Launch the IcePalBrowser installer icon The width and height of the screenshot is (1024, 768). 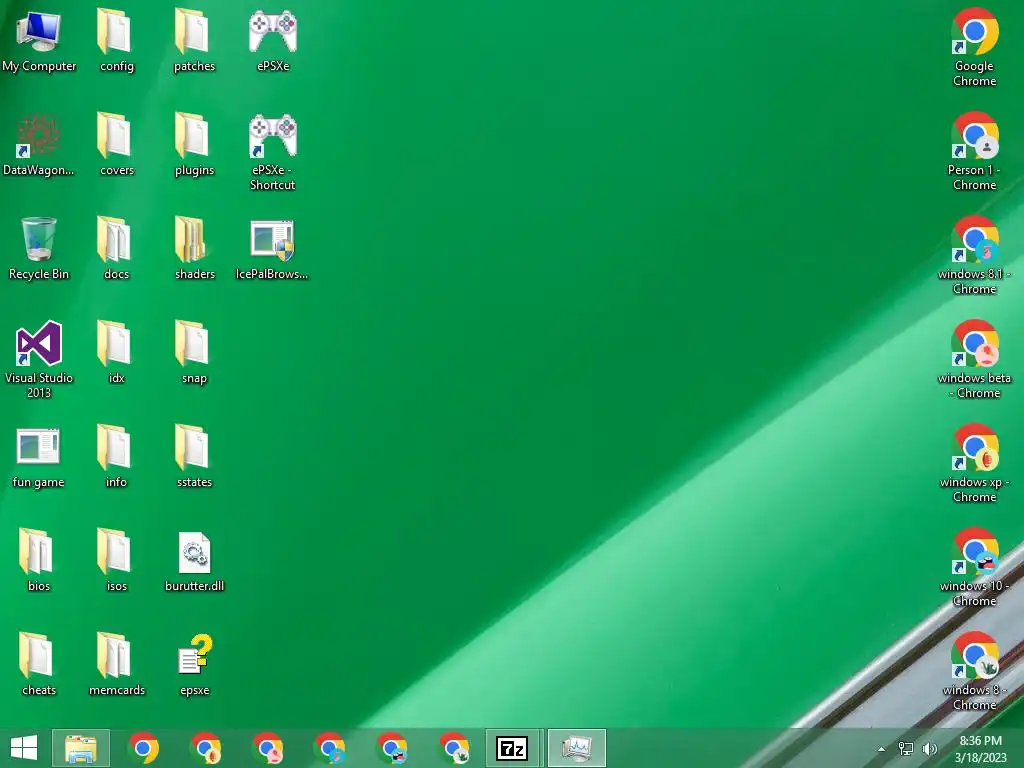click(x=272, y=249)
